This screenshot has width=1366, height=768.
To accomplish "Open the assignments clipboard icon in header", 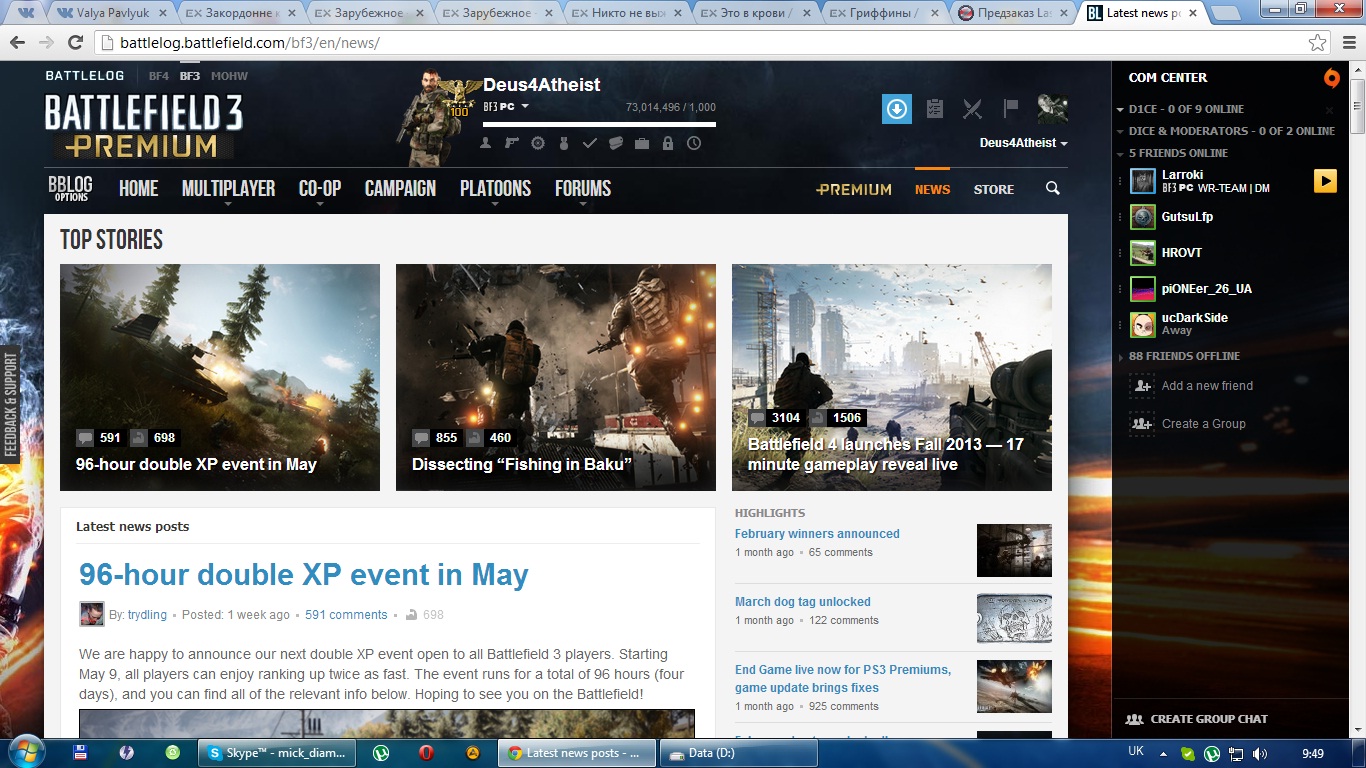I will pyautogui.click(x=935, y=109).
